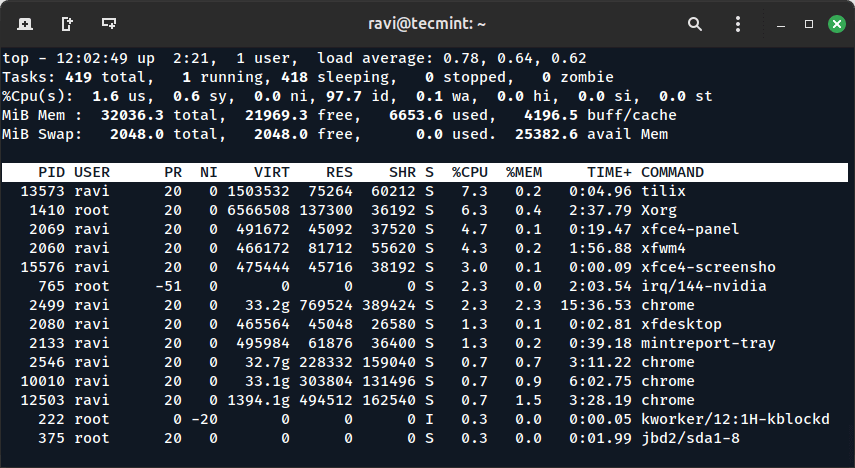855x468 pixels.
Task: Select the mintreport-tray command entry
Action: click(x=708, y=343)
